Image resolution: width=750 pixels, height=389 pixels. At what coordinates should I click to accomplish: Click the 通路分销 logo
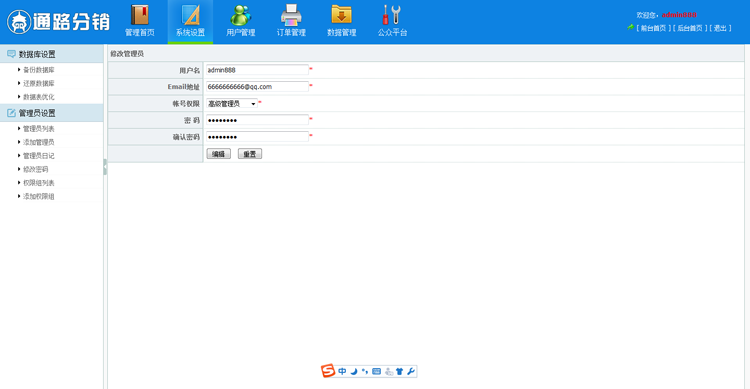(x=58, y=22)
